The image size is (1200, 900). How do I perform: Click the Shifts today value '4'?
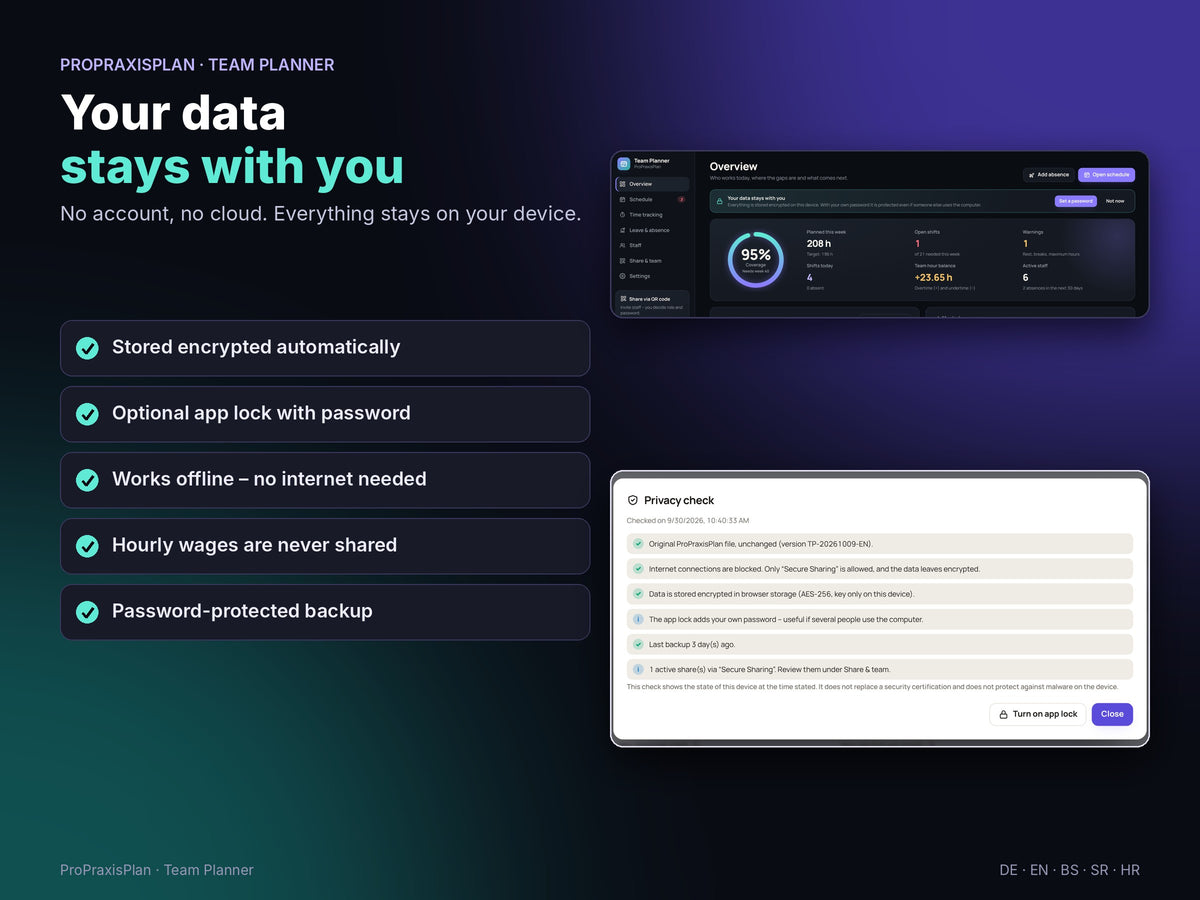pyautogui.click(x=810, y=278)
